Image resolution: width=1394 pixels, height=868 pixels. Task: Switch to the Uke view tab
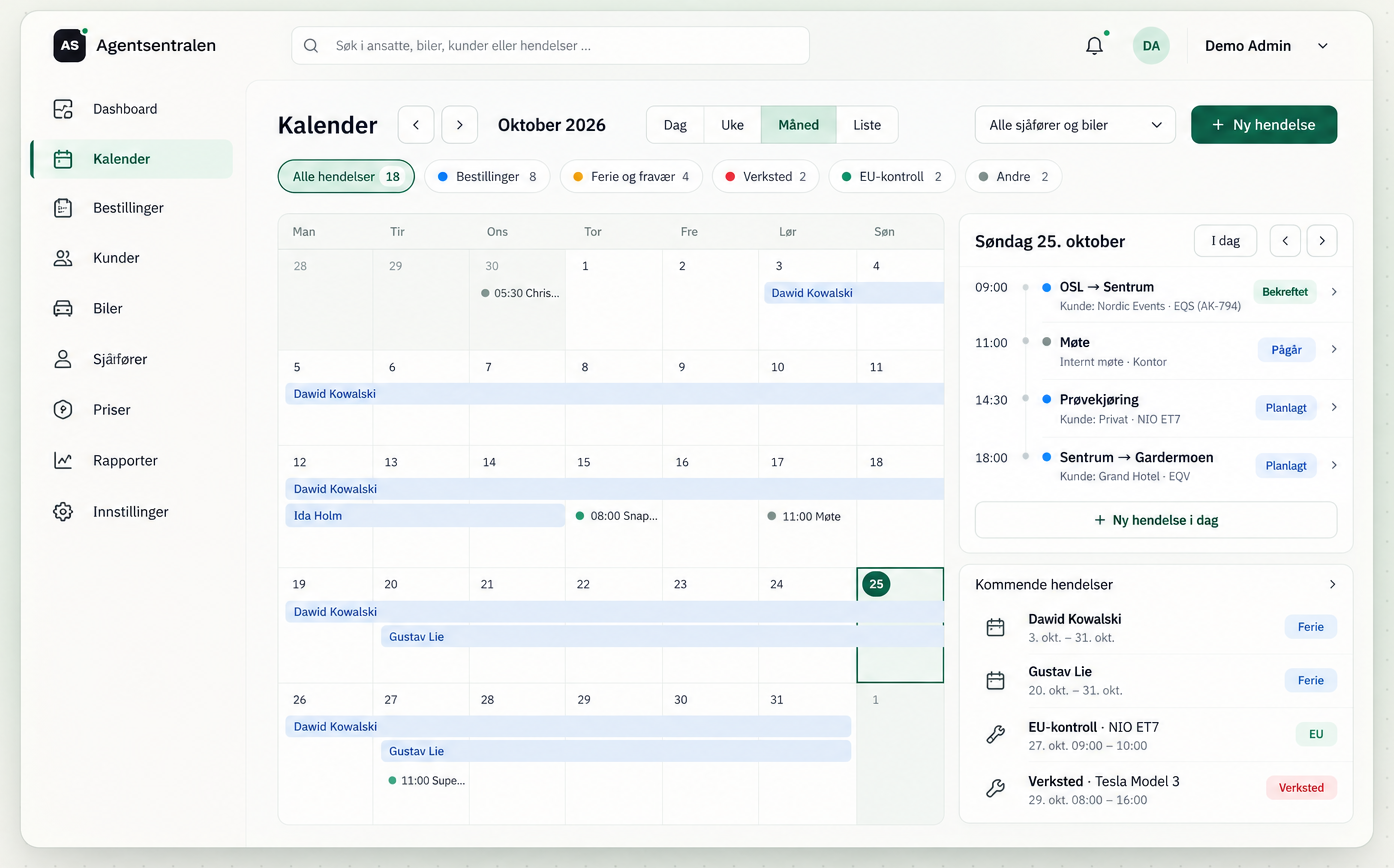pos(732,125)
